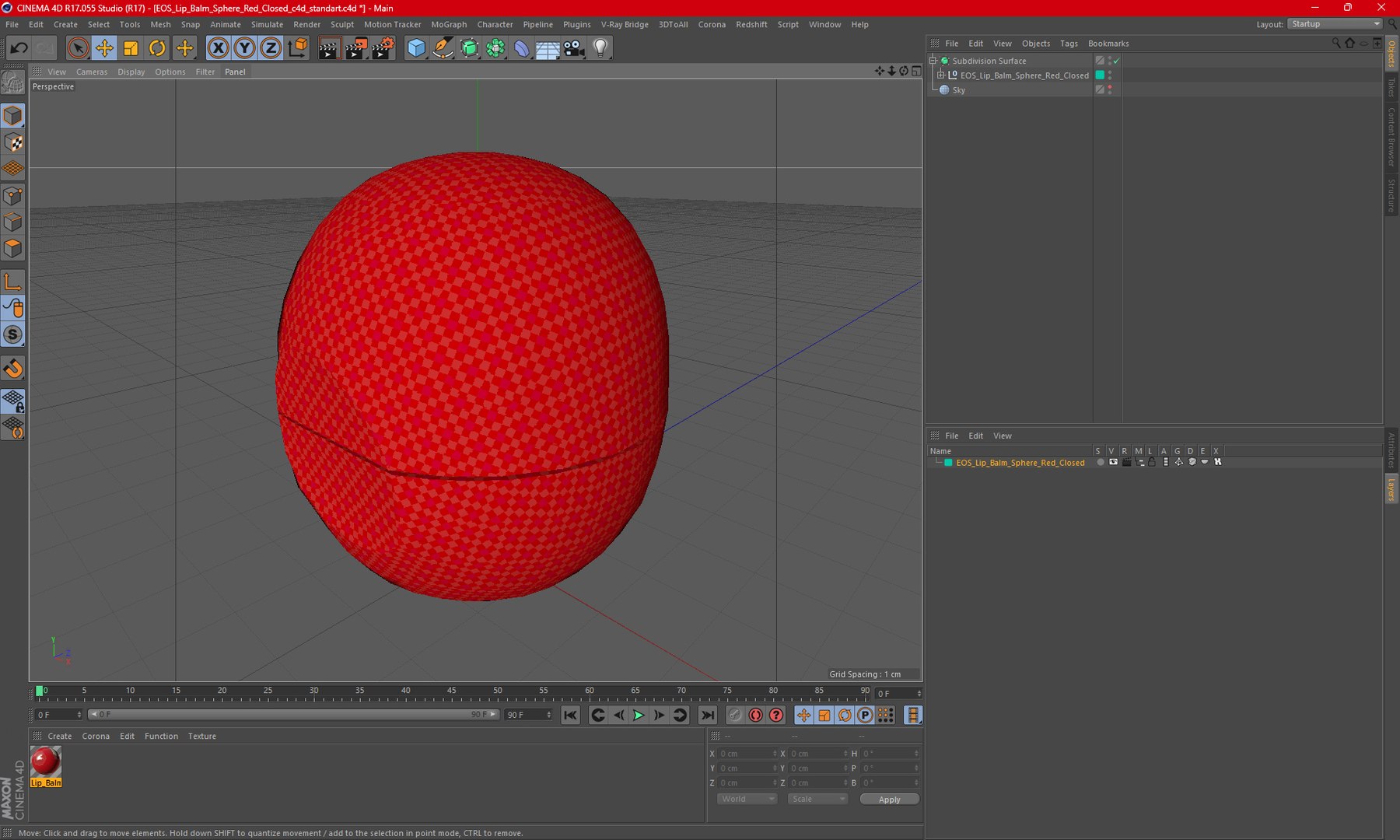Open the World coordinate dropdown
This screenshot has width=1400, height=840.
(747, 799)
